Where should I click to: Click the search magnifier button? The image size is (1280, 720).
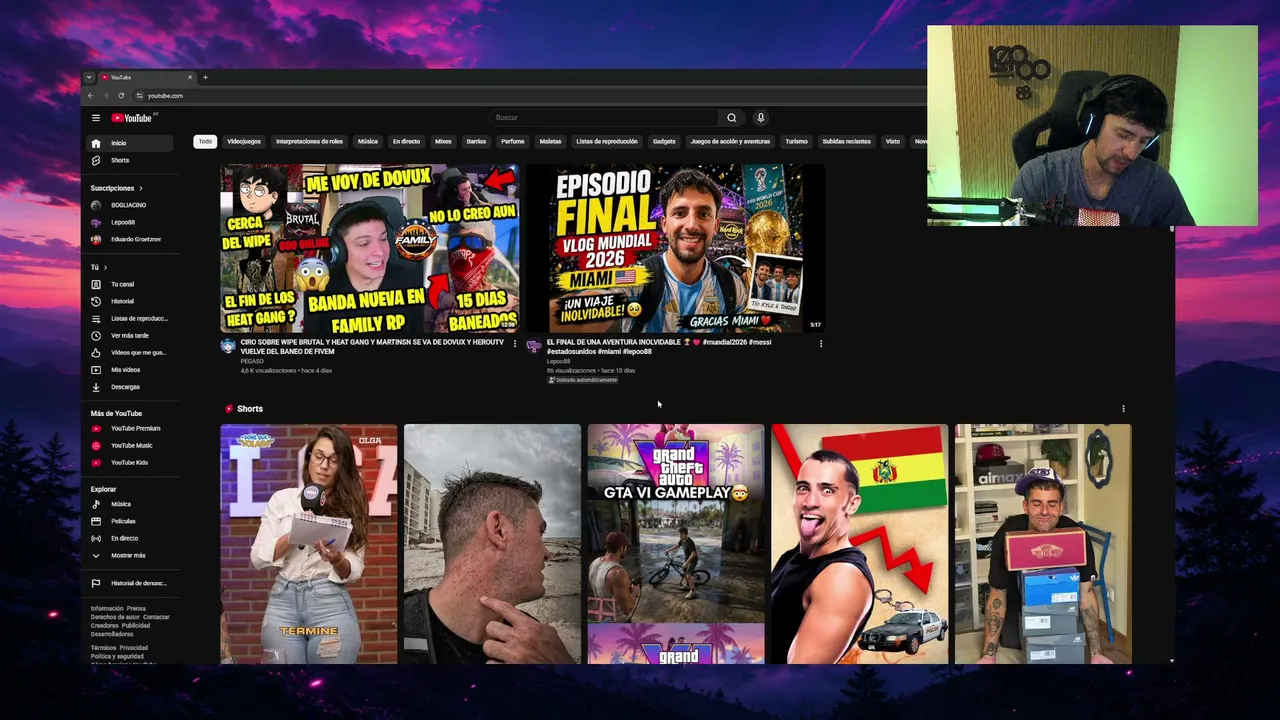731,118
